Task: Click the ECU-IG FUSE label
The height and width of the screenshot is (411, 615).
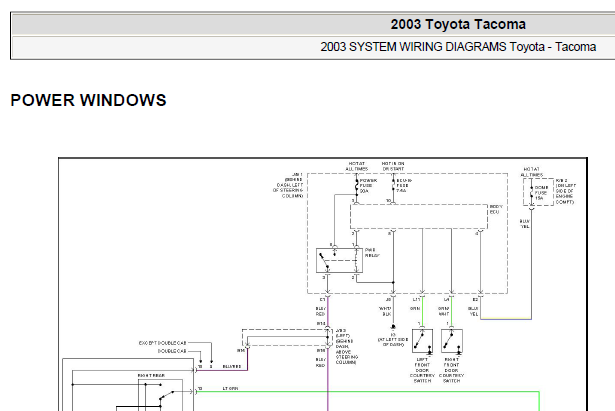Action: coord(404,186)
